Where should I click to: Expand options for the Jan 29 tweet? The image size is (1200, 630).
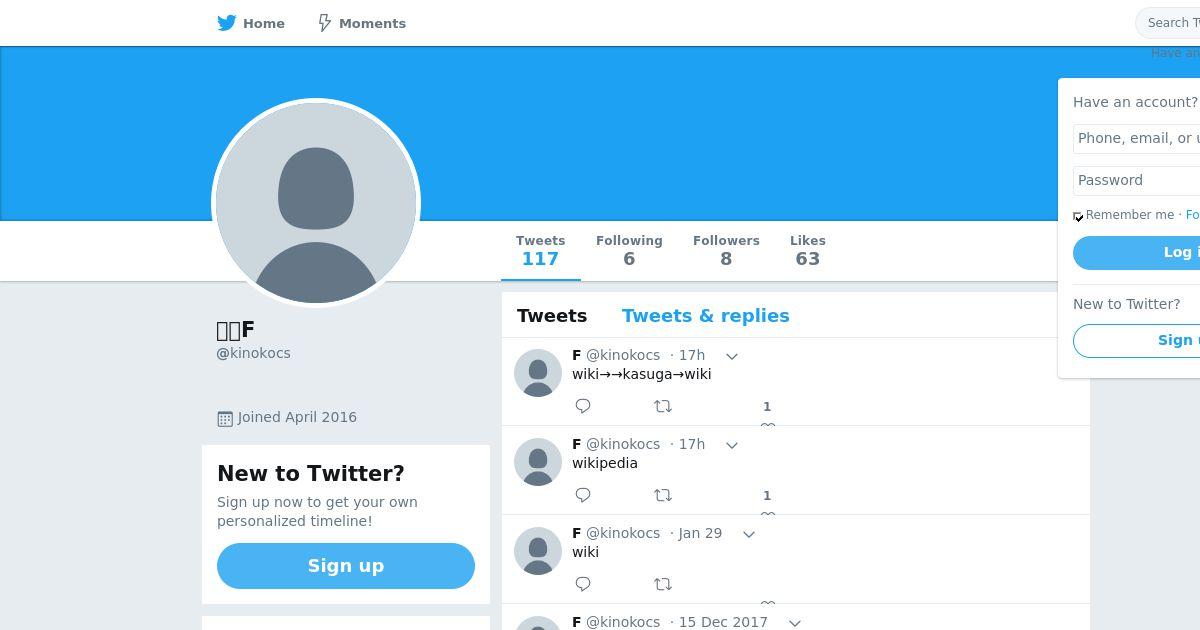click(x=749, y=534)
